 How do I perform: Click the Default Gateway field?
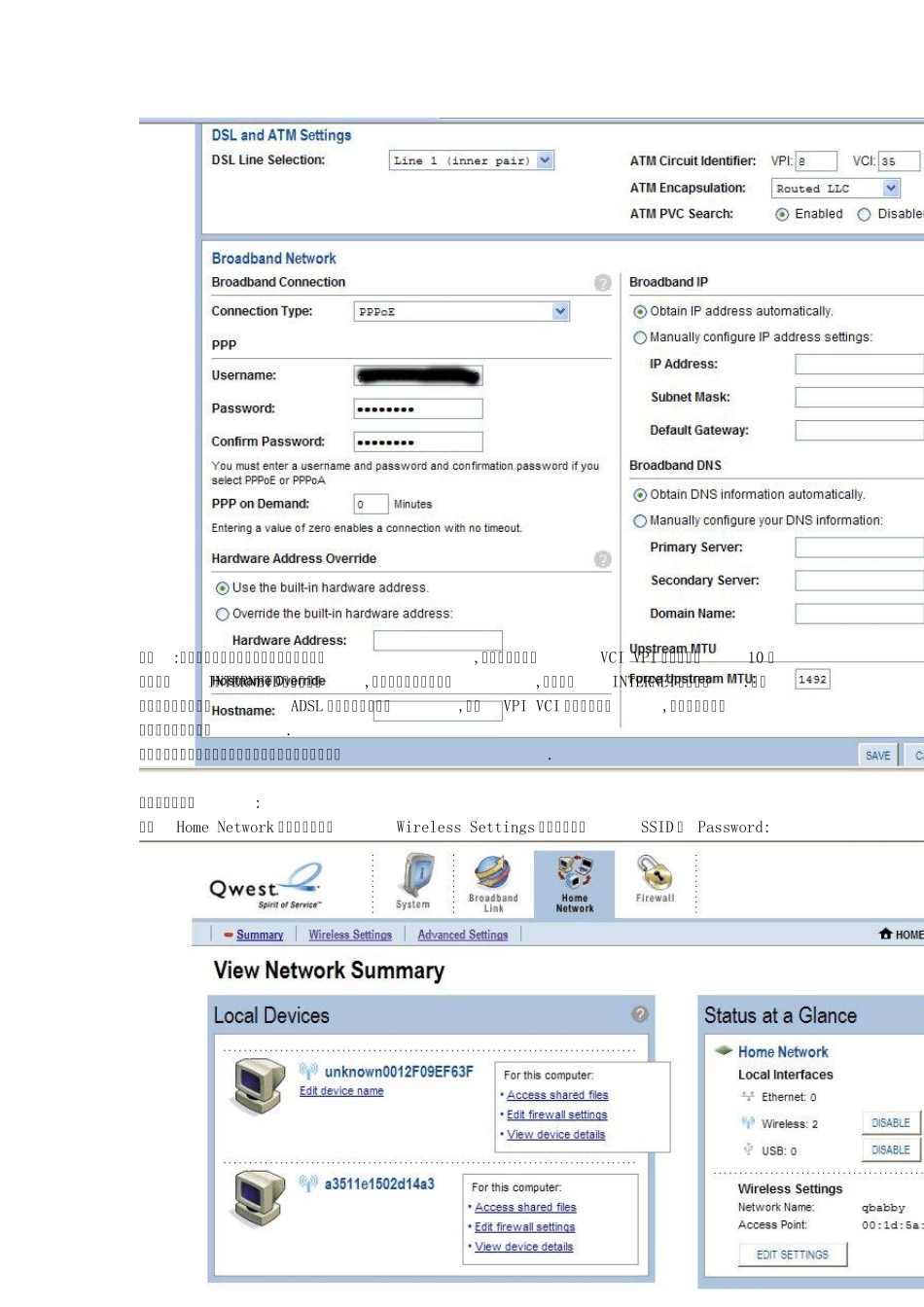860,431
